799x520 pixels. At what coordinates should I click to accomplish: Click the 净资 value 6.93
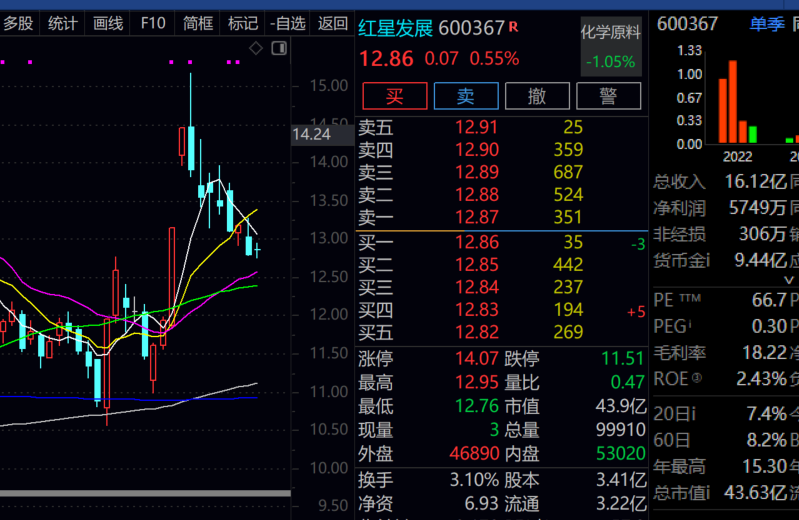pos(481,503)
